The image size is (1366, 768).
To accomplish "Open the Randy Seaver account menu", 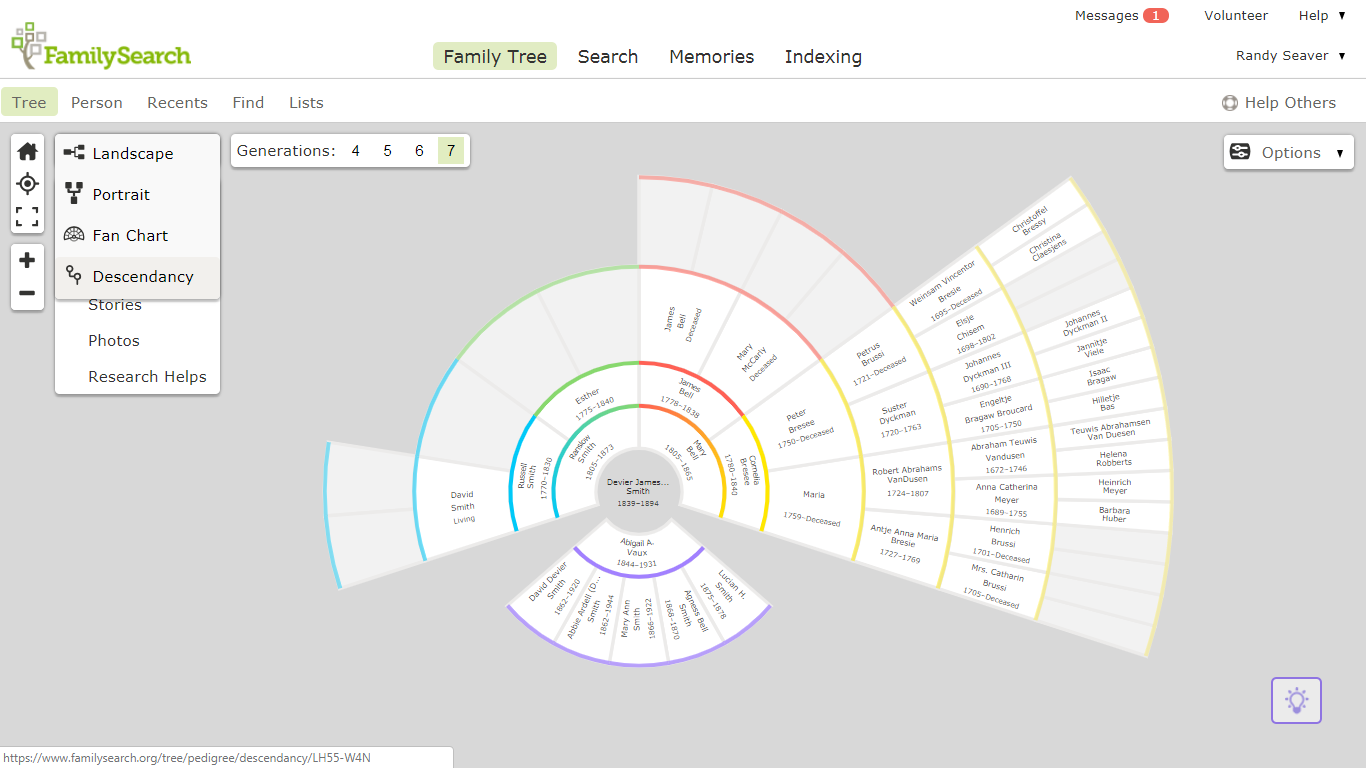I will click(x=1291, y=56).
